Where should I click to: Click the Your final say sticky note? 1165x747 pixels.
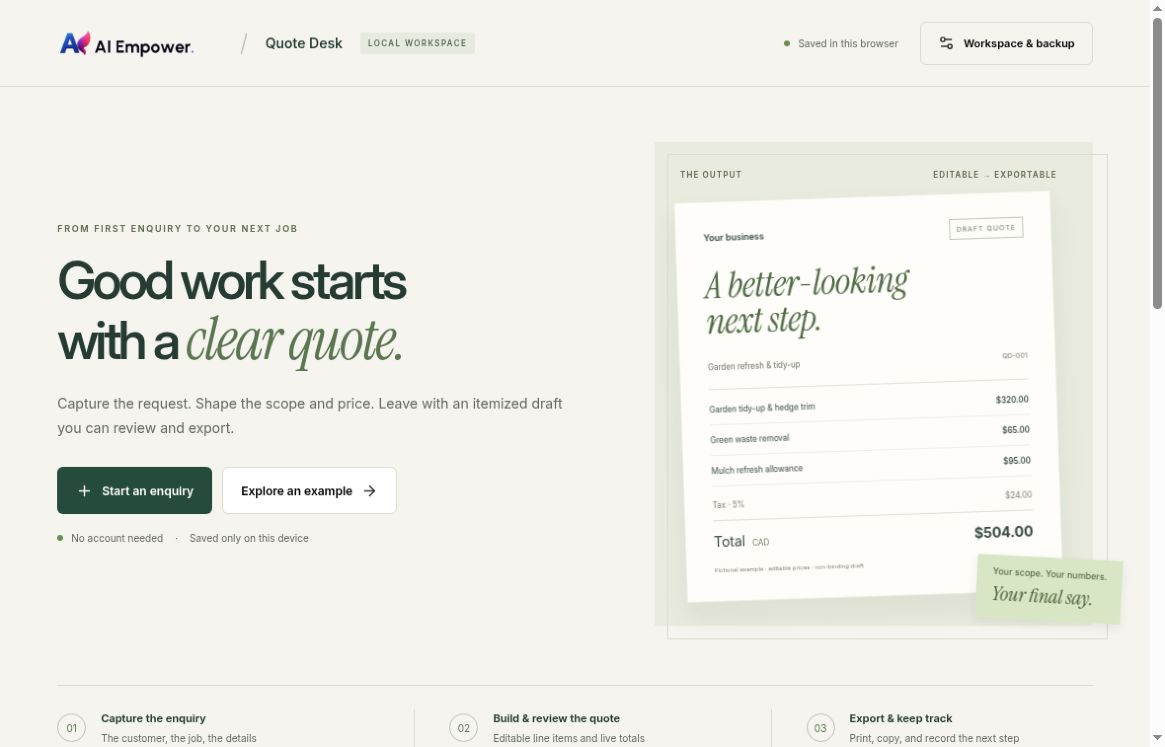[1049, 588]
